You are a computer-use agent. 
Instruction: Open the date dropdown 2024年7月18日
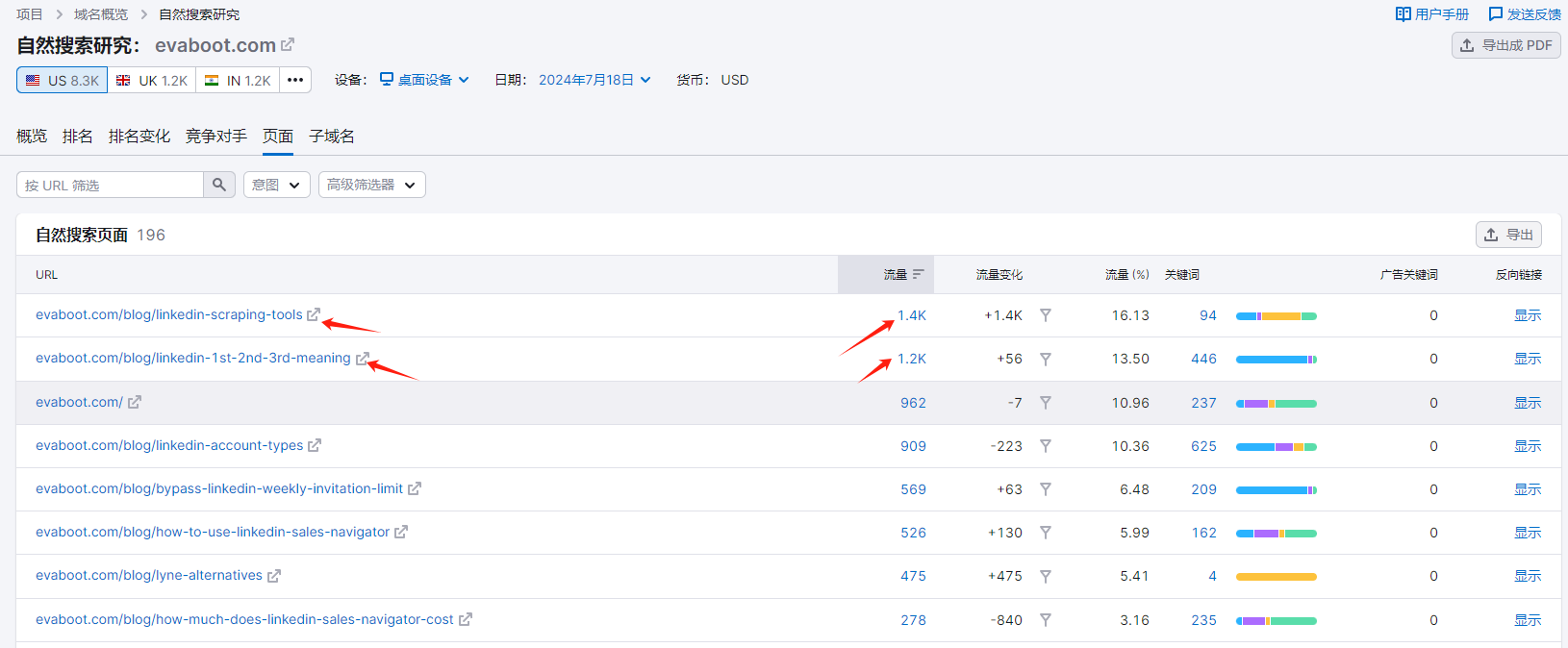[x=594, y=80]
